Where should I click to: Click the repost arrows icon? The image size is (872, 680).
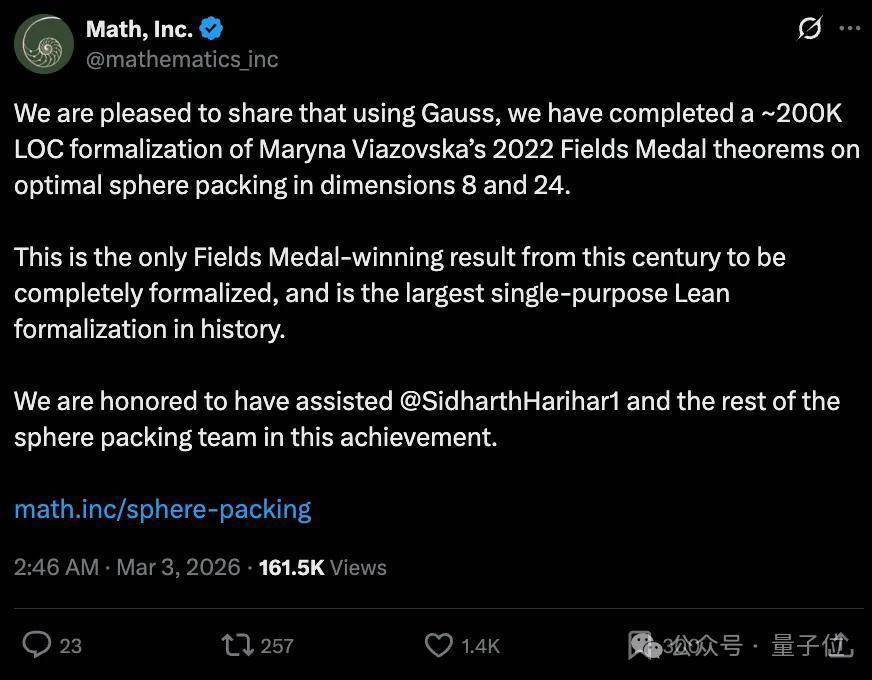238,645
